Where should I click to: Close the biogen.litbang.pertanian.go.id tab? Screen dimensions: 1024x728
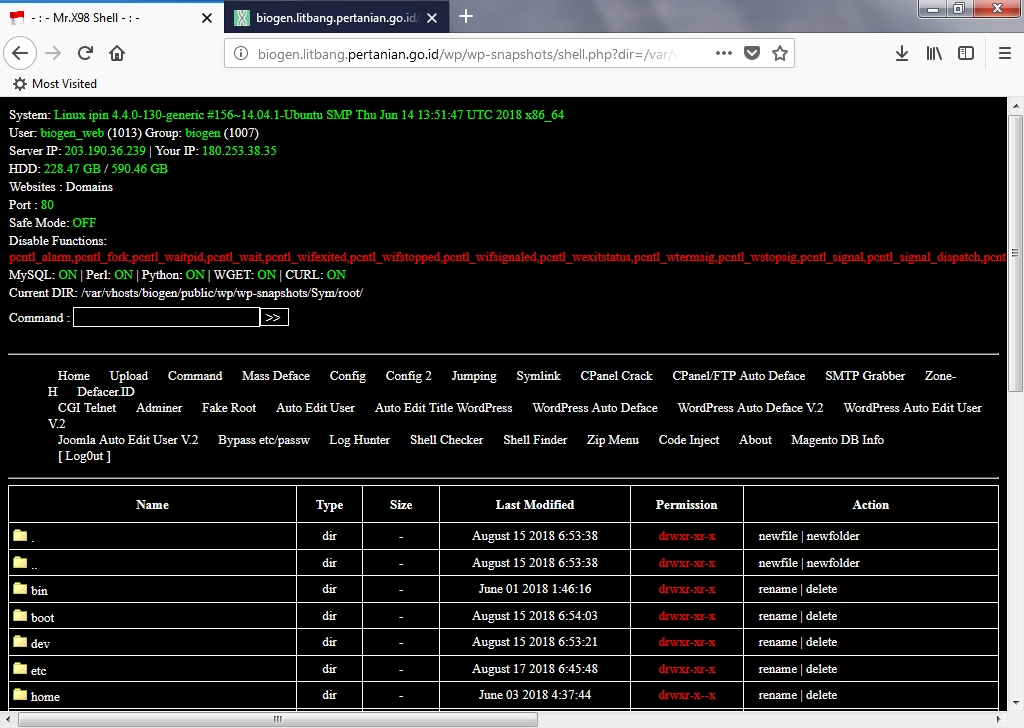pos(432,18)
